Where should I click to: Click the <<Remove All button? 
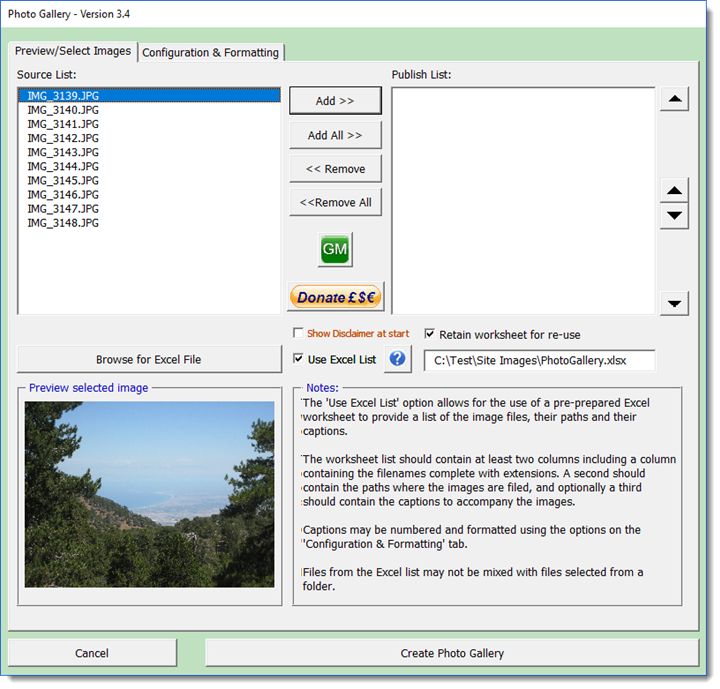coord(335,203)
